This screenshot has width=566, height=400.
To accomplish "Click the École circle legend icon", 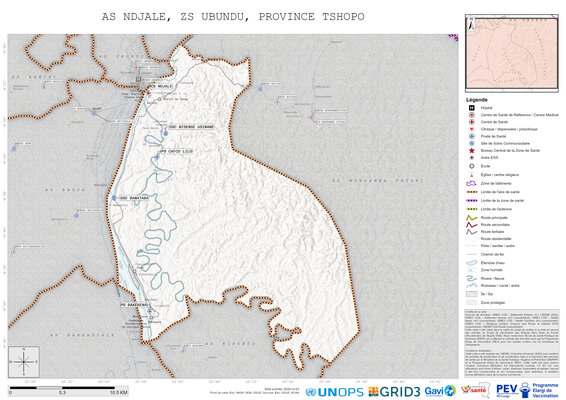I will pyautogui.click(x=471, y=166).
